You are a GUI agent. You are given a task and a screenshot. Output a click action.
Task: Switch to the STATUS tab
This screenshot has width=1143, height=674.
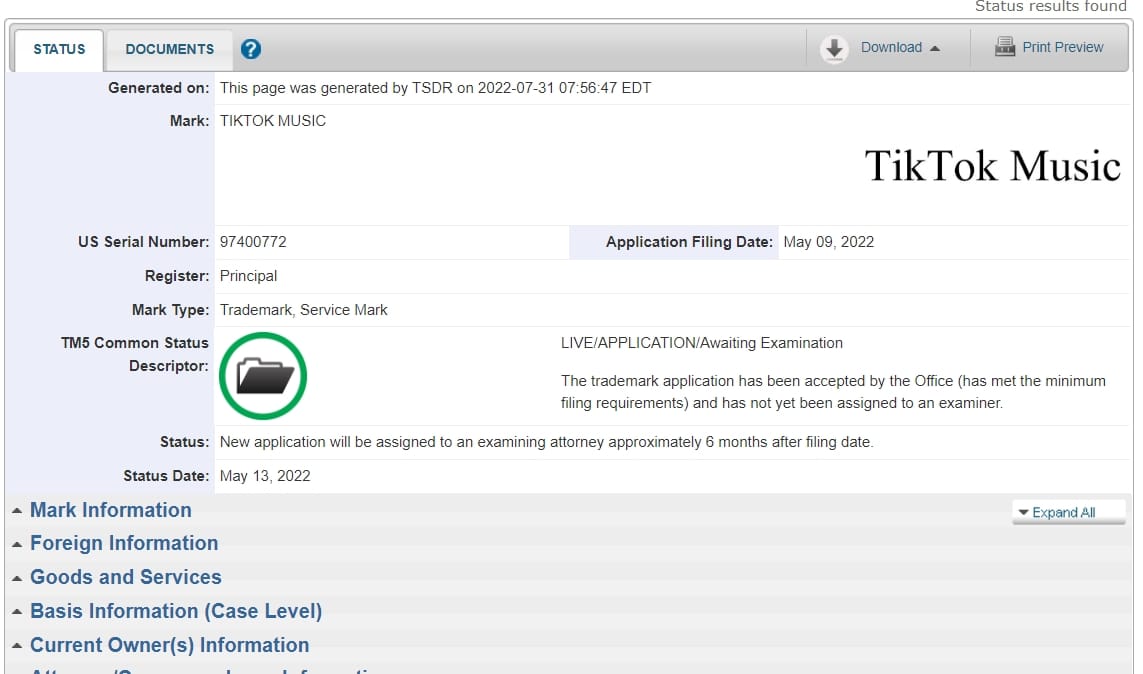point(59,50)
